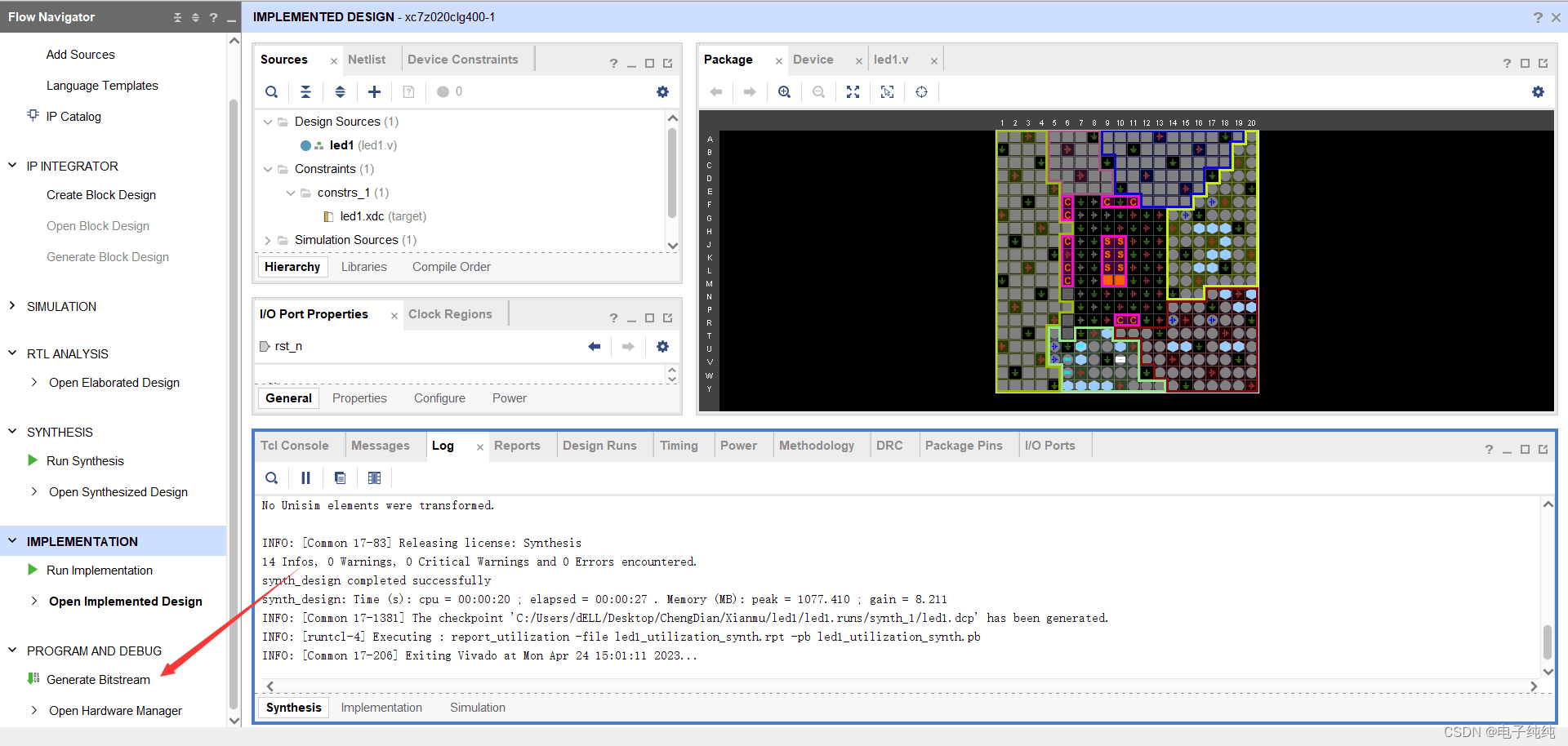Viewport: 1568px width, 746px height.
Task: Collapse the RTL ANALYSIS section
Action: tap(12, 353)
